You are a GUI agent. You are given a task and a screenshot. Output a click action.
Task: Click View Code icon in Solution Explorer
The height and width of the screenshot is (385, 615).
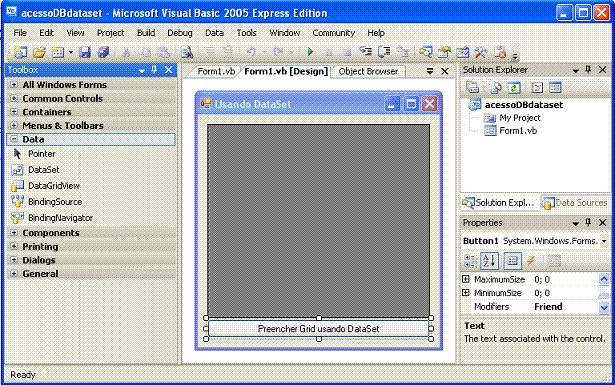537,87
